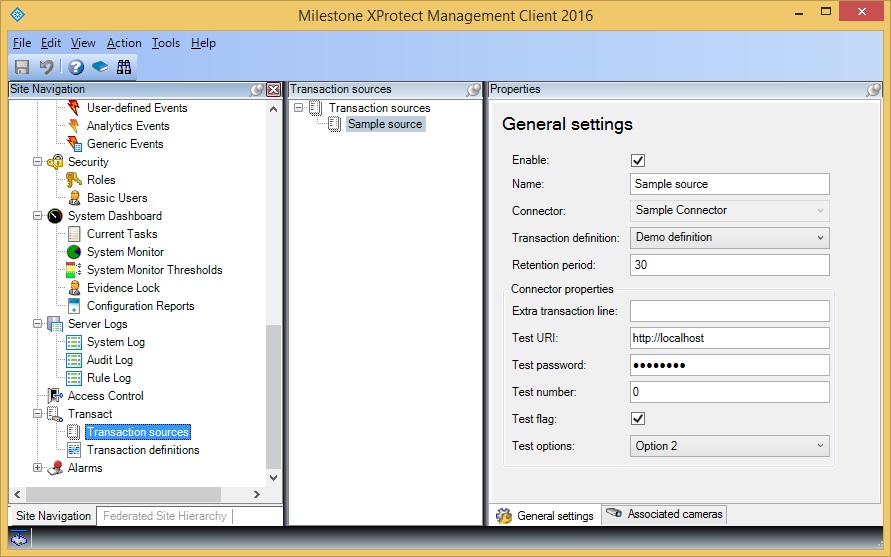Pin the Site Navigation panel

pos(257,89)
